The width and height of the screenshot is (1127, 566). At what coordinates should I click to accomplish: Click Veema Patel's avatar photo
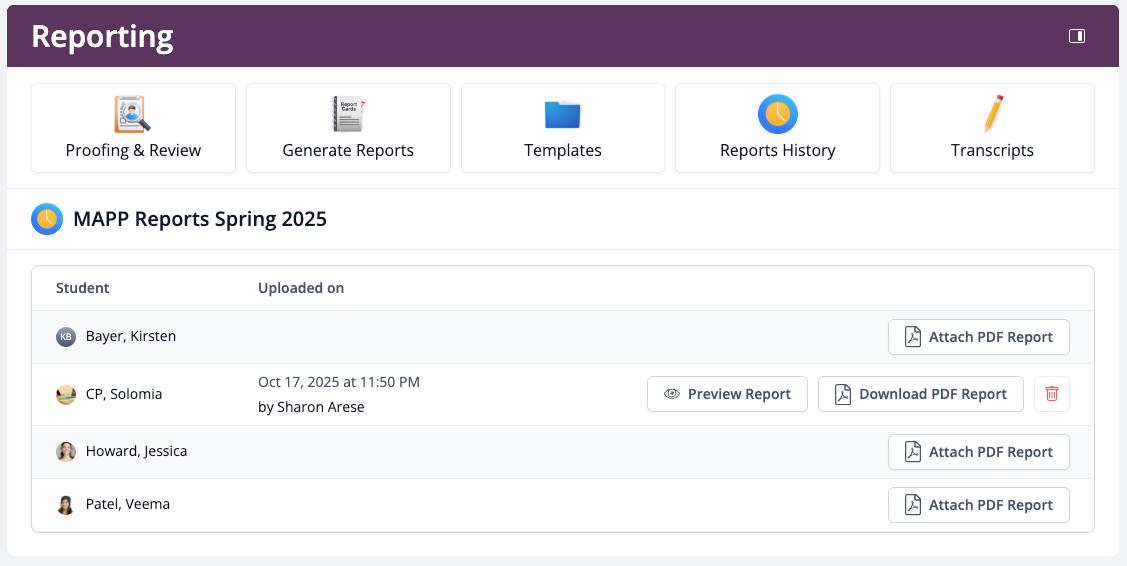[x=66, y=505]
